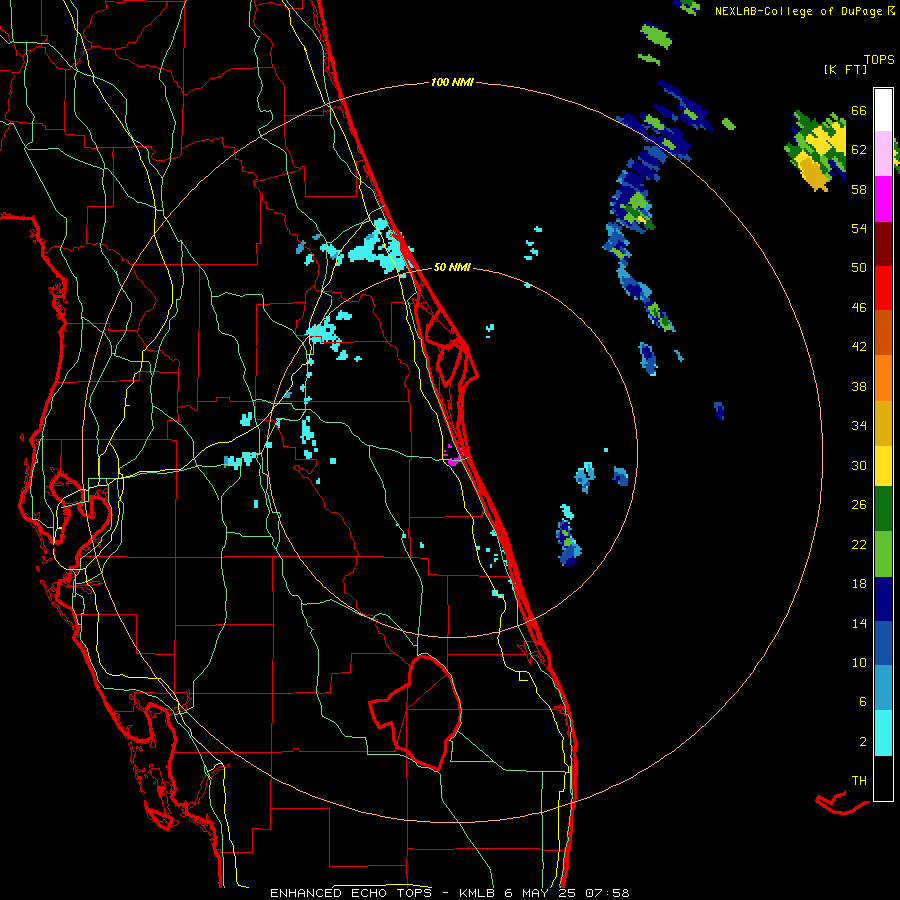The width and height of the screenshot is (900, 900).
Task: Click the 07:58 timestamp in caption
Action: (x=607, y=893)
